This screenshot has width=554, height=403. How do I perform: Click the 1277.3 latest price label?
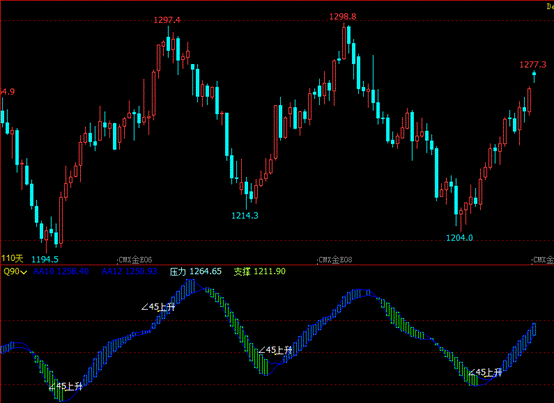pos(533,65)
